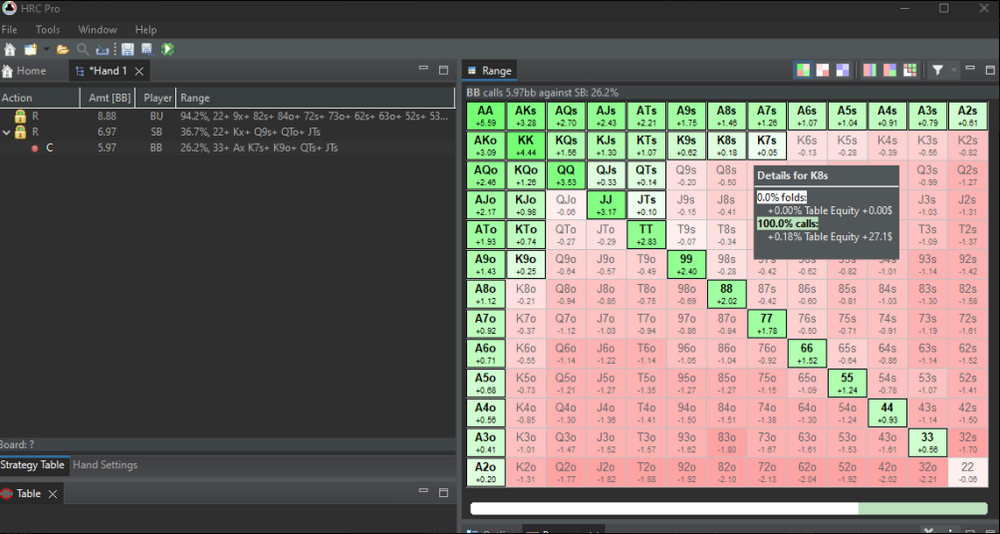Viewport: 1000px width, 534px height.
Task: Click the funnel filter icon in the Range panel
Action: pos(938,70)
